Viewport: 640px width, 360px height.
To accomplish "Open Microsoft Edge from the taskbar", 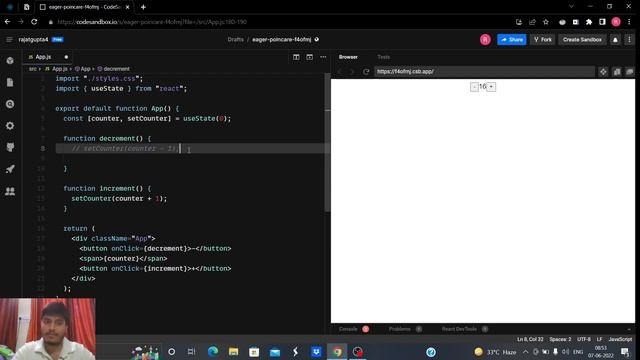I will (213, 351).
